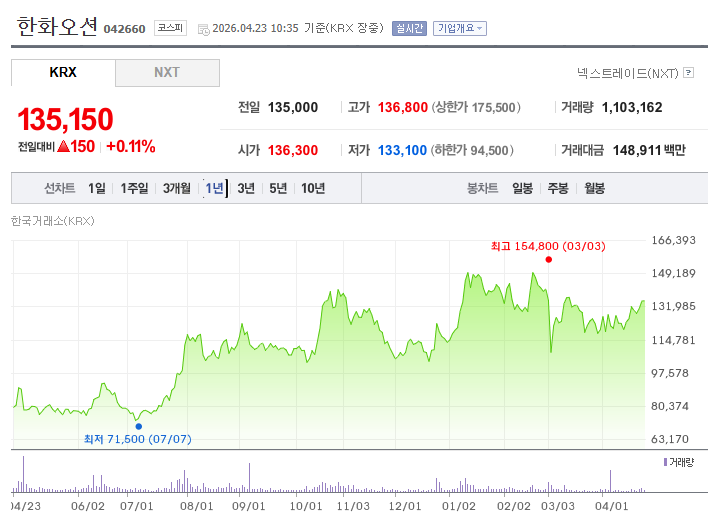Click the 01/02 date axis label
708x523 pixels.
pos(459,506)
